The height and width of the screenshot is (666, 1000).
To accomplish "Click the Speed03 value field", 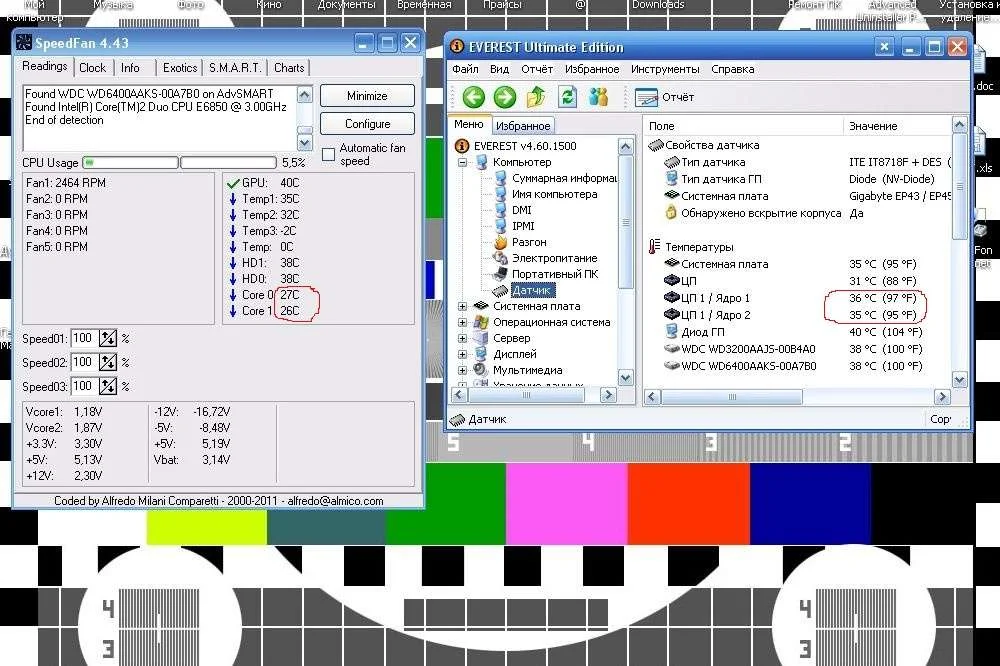I will 84,386.
